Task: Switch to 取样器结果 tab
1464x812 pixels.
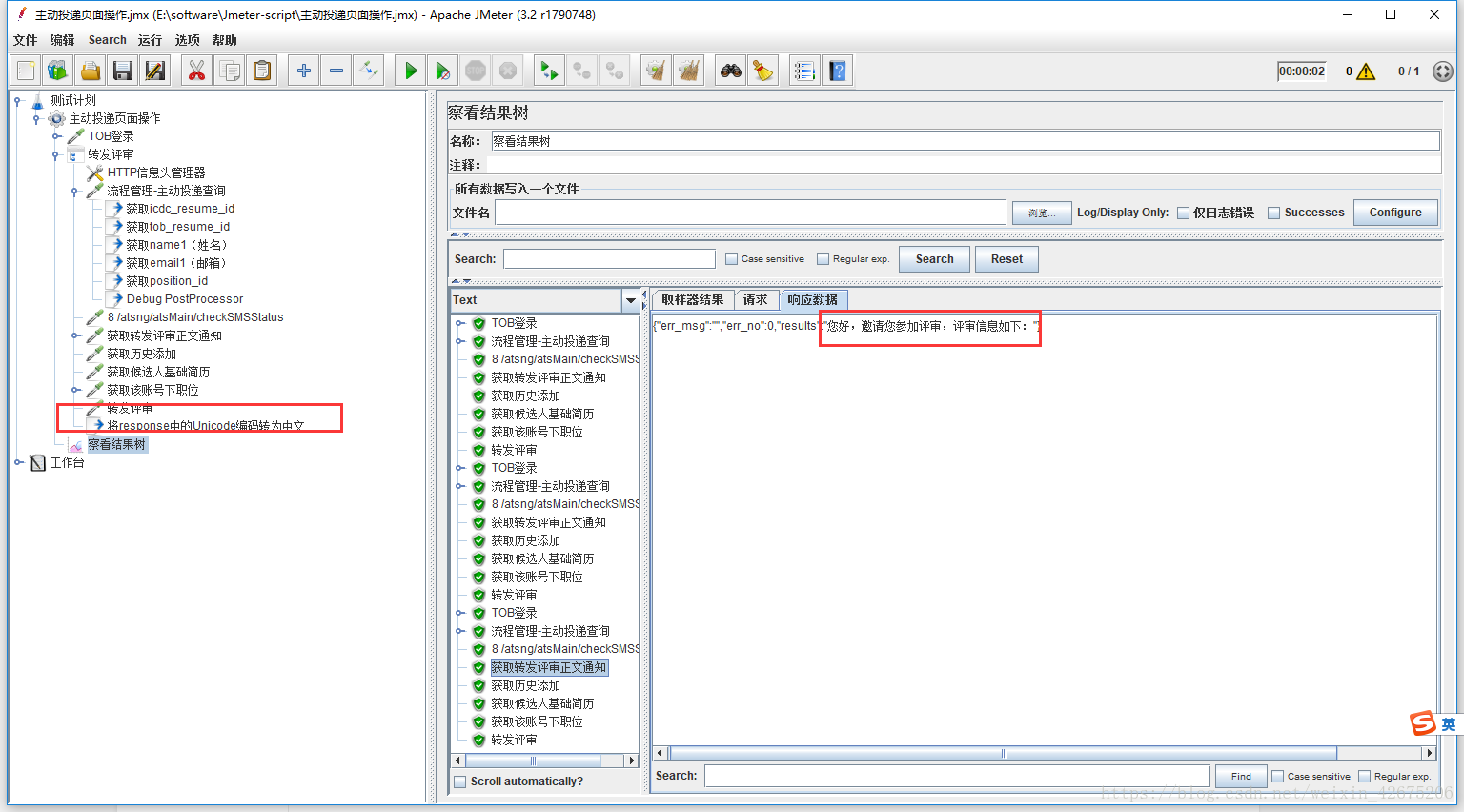Action: [693, 299]
